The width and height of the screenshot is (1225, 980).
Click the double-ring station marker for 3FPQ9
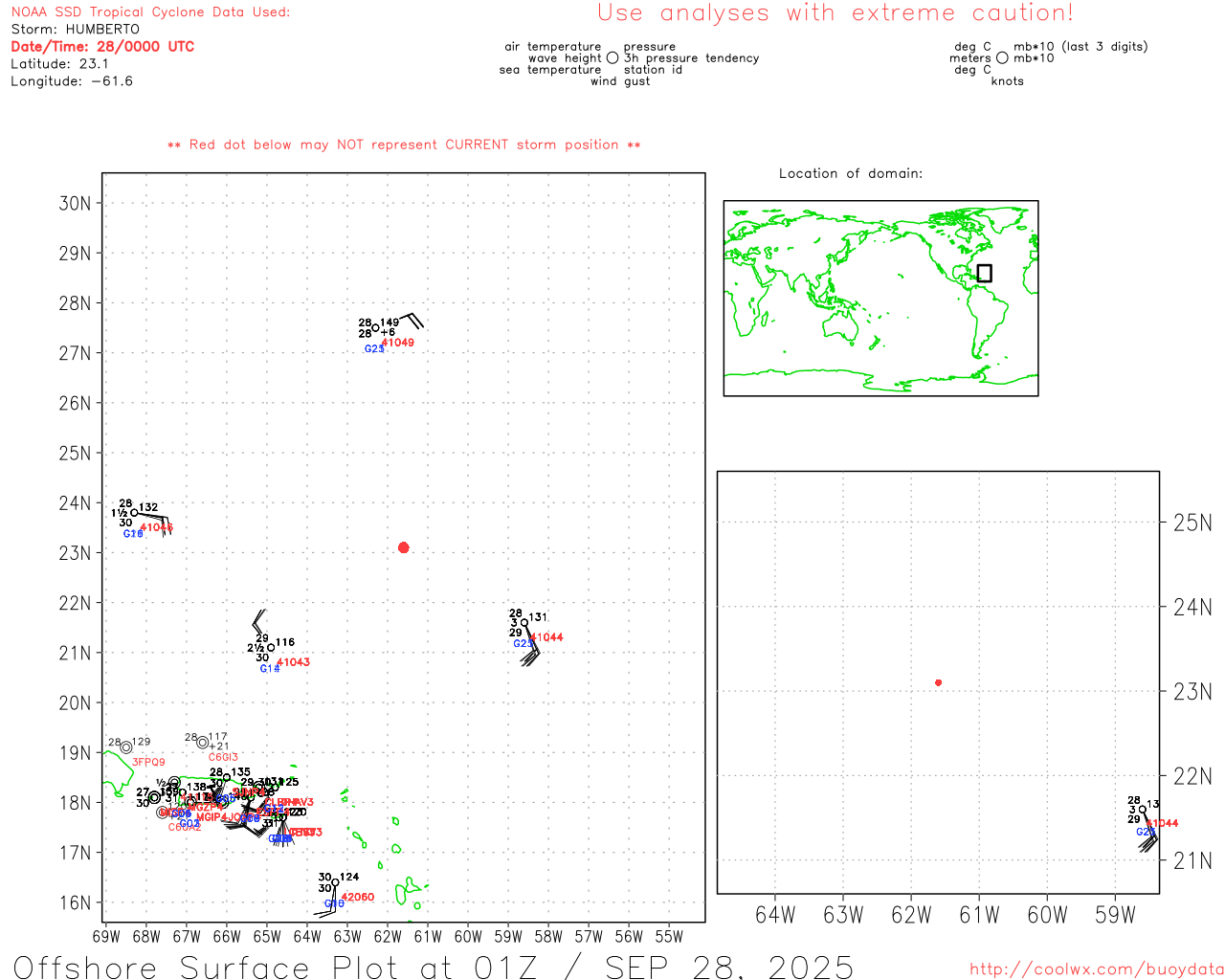(x=126, y=747)
